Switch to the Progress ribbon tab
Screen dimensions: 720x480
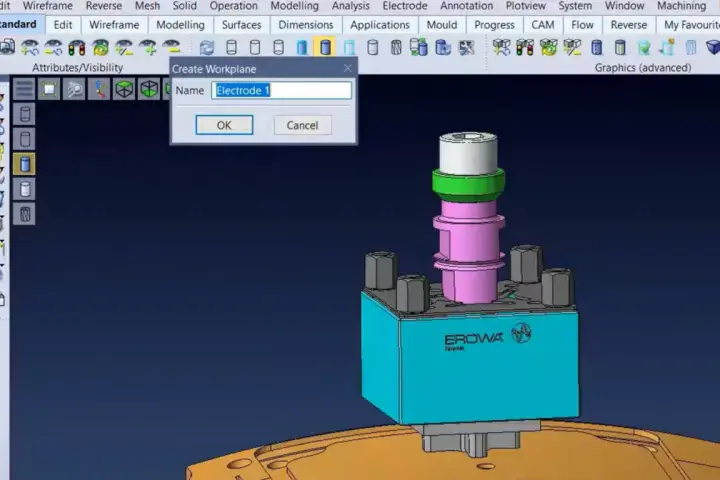[494, 25]
